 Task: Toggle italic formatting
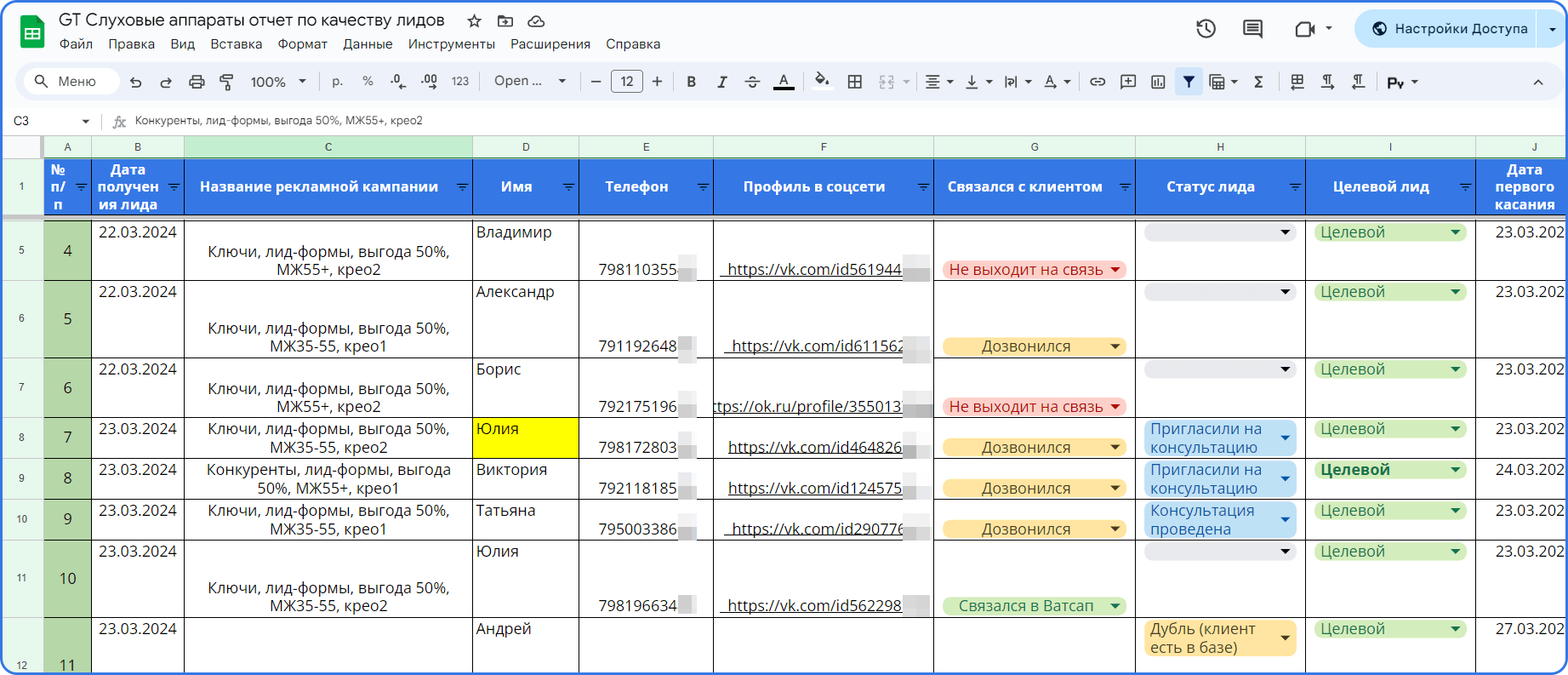721,82
